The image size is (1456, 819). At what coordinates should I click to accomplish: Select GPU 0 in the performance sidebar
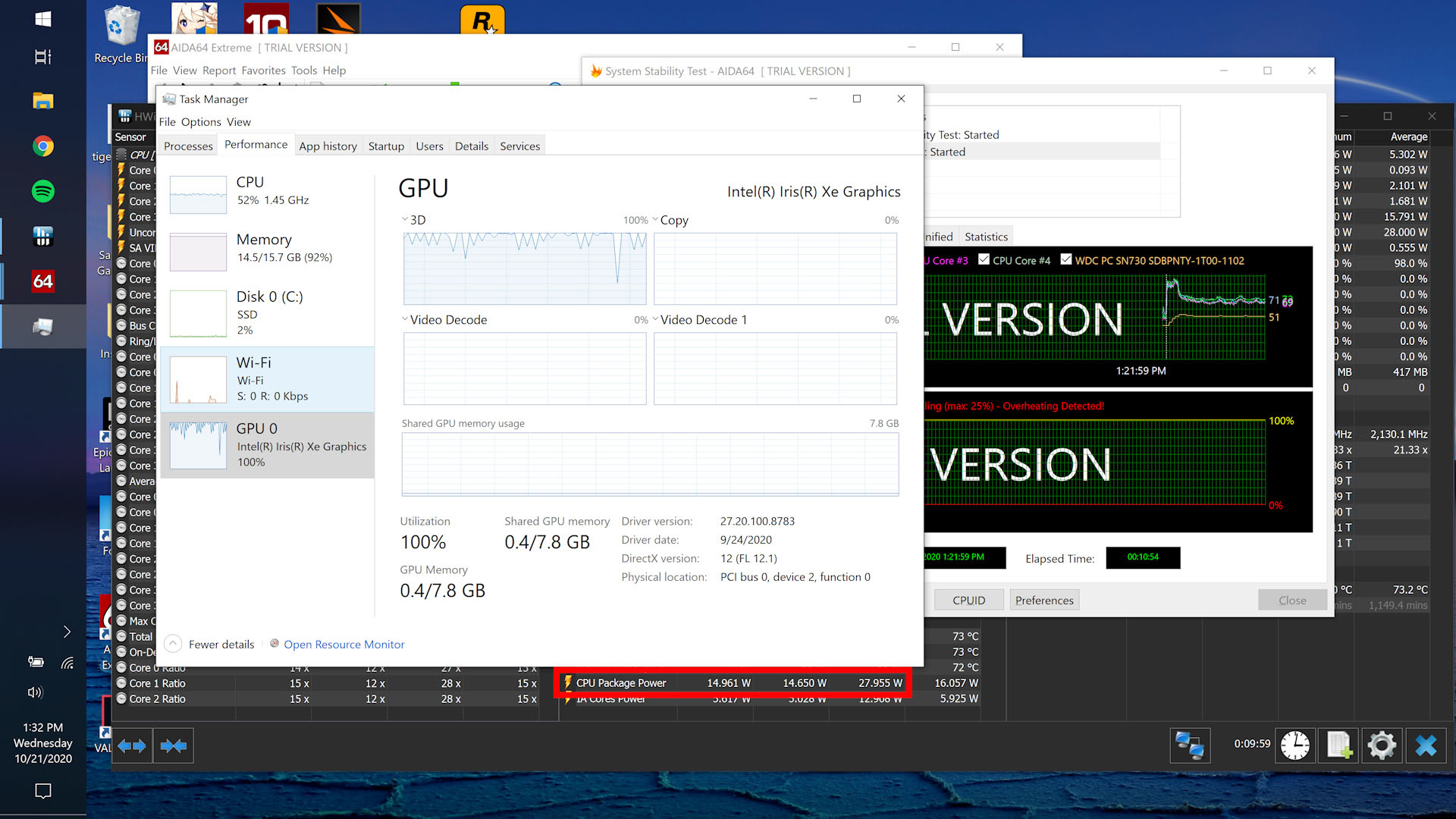(267, 445)
